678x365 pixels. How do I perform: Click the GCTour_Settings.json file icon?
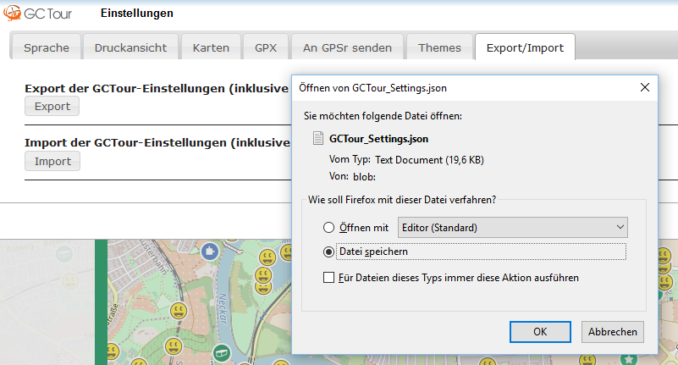pyautogui.click(x=318, y=138)
